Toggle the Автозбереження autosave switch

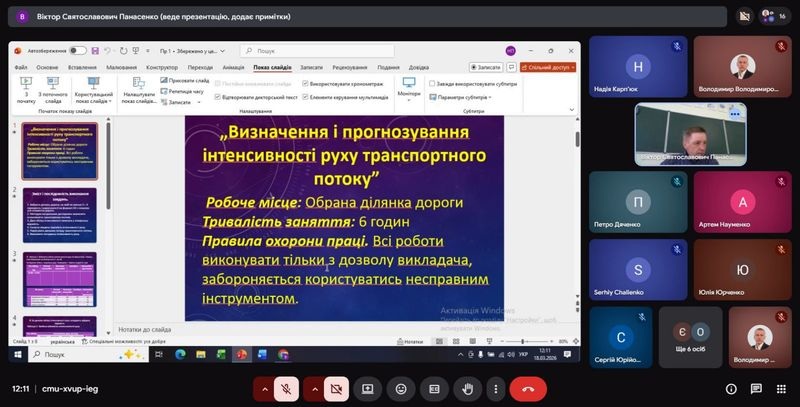point(77,50)
